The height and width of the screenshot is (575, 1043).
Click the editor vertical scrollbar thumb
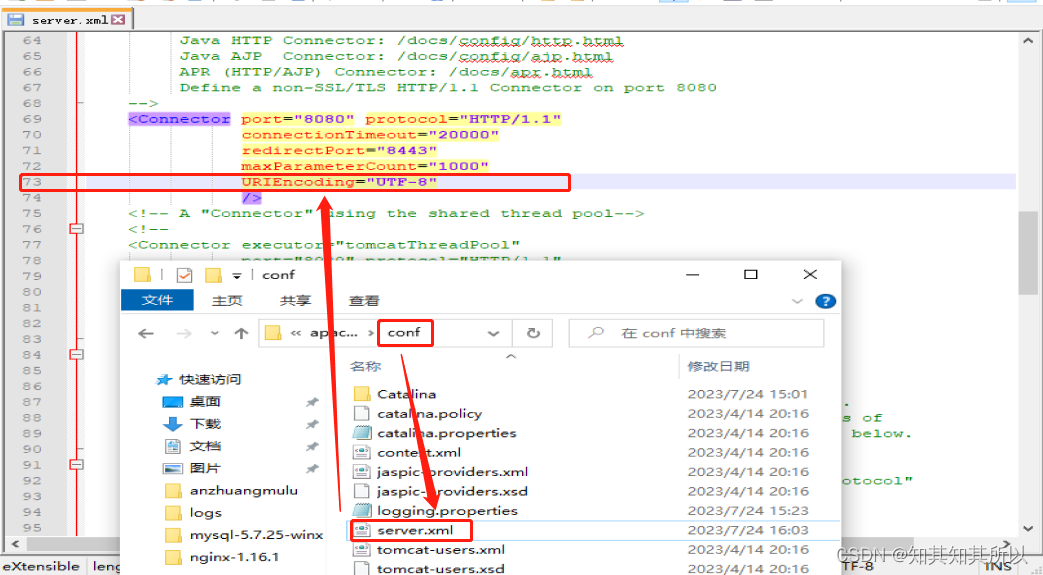pos(1028,253)
